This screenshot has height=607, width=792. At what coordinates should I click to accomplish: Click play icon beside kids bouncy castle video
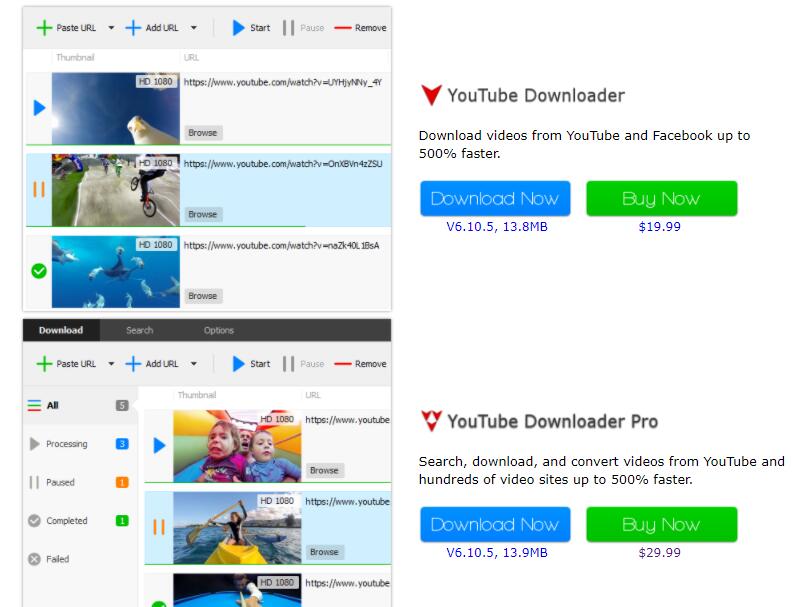pos(160,445)
